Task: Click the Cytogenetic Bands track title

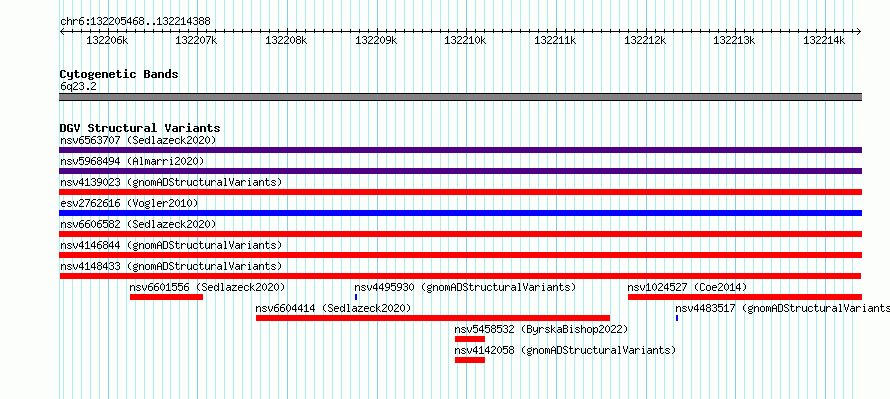Action: [119, 74]
